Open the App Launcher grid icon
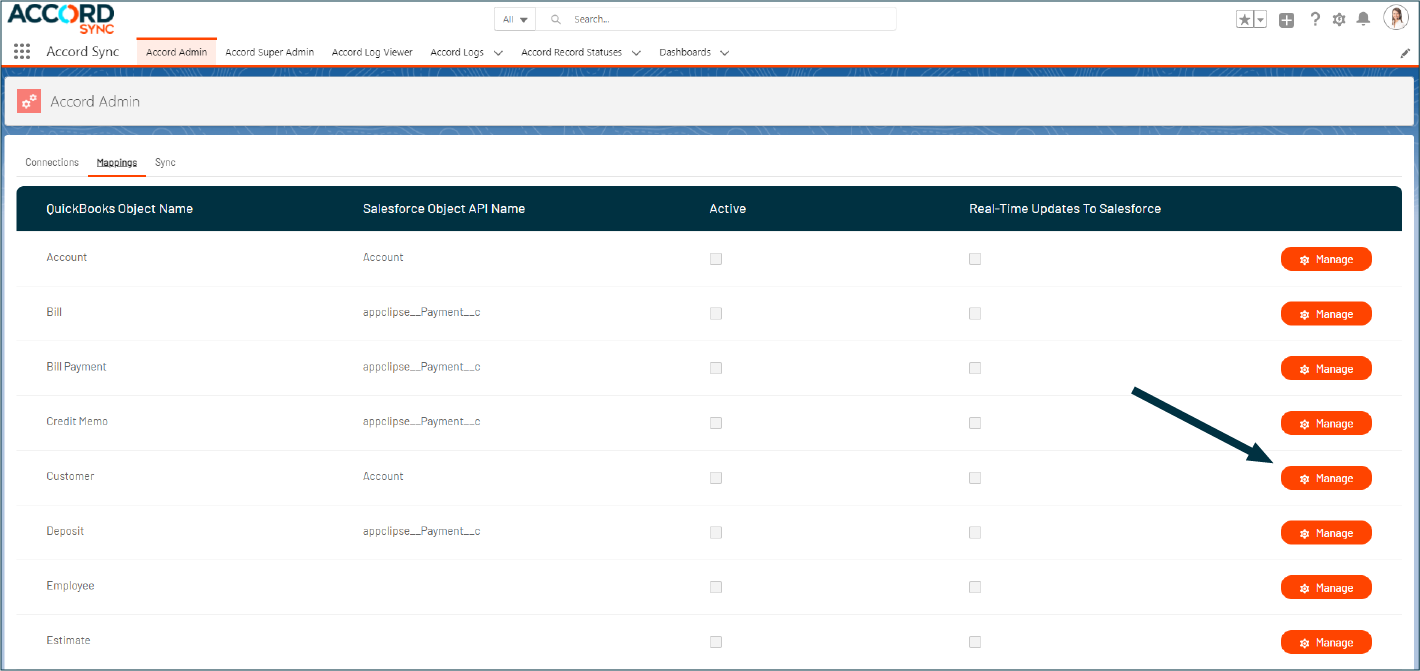The image size is (1420, 671). click(22, 52)
